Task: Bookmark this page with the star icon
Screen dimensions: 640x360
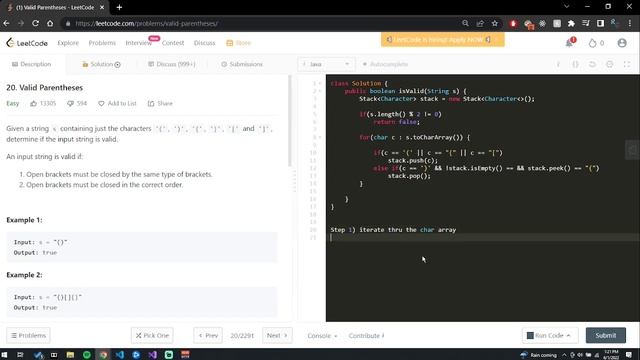Action: pyautogui.click(x=495, y=24)
